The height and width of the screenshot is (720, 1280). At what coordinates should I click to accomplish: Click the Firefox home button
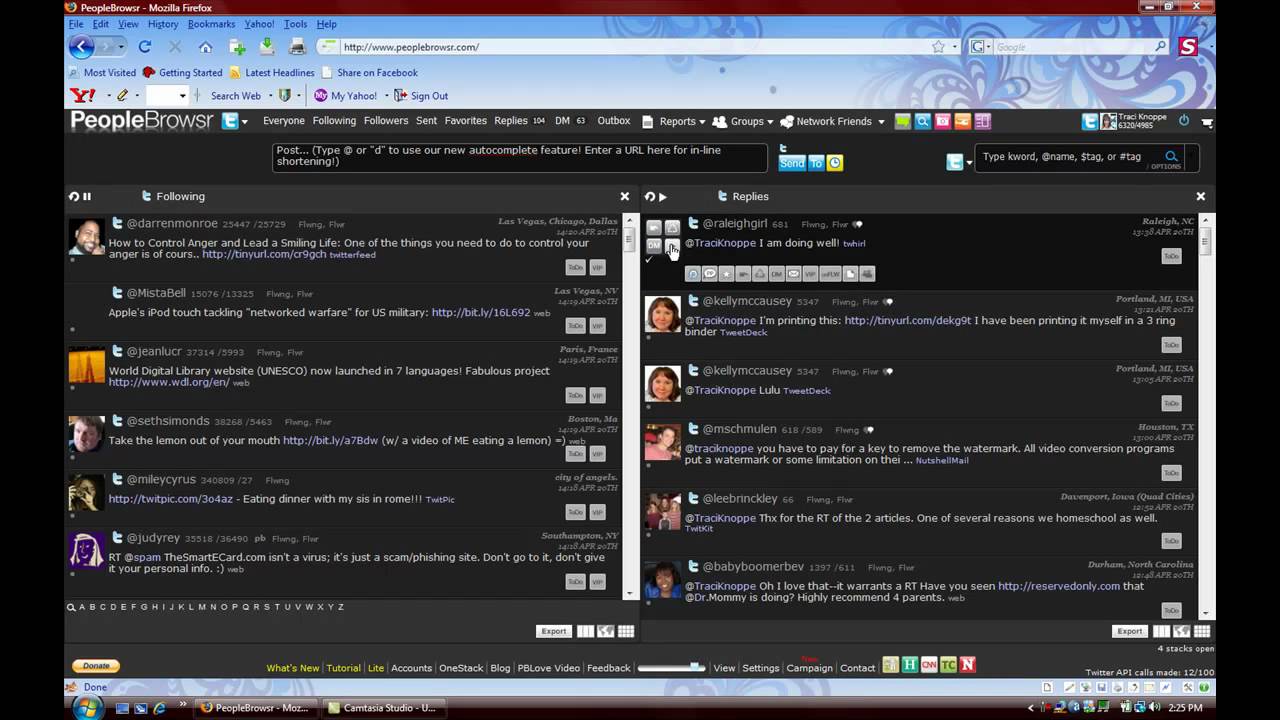205,47
